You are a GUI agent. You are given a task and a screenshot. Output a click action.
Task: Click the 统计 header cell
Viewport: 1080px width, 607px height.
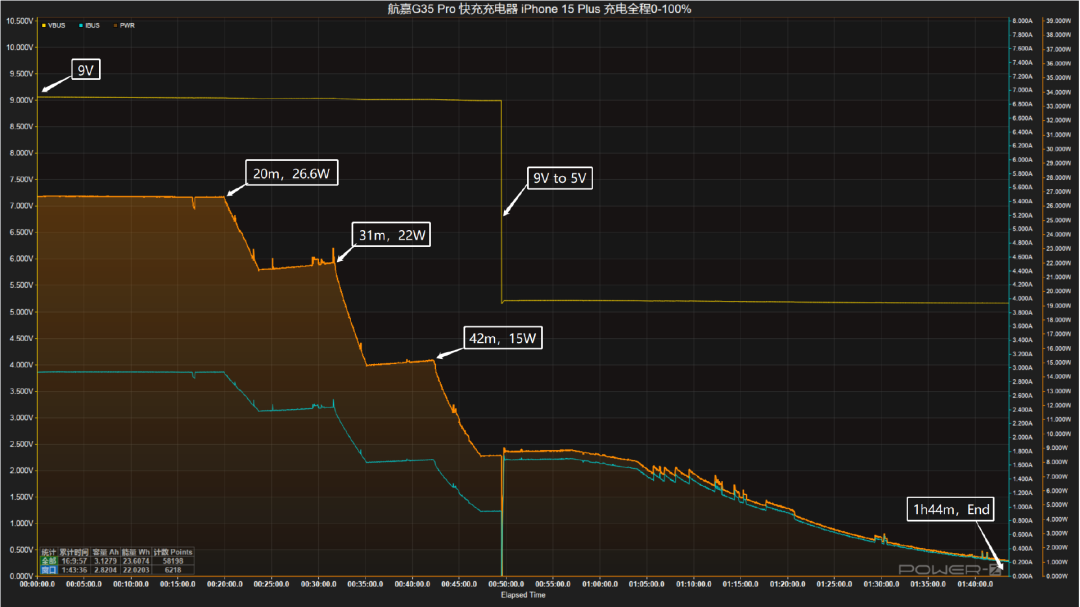48,552
